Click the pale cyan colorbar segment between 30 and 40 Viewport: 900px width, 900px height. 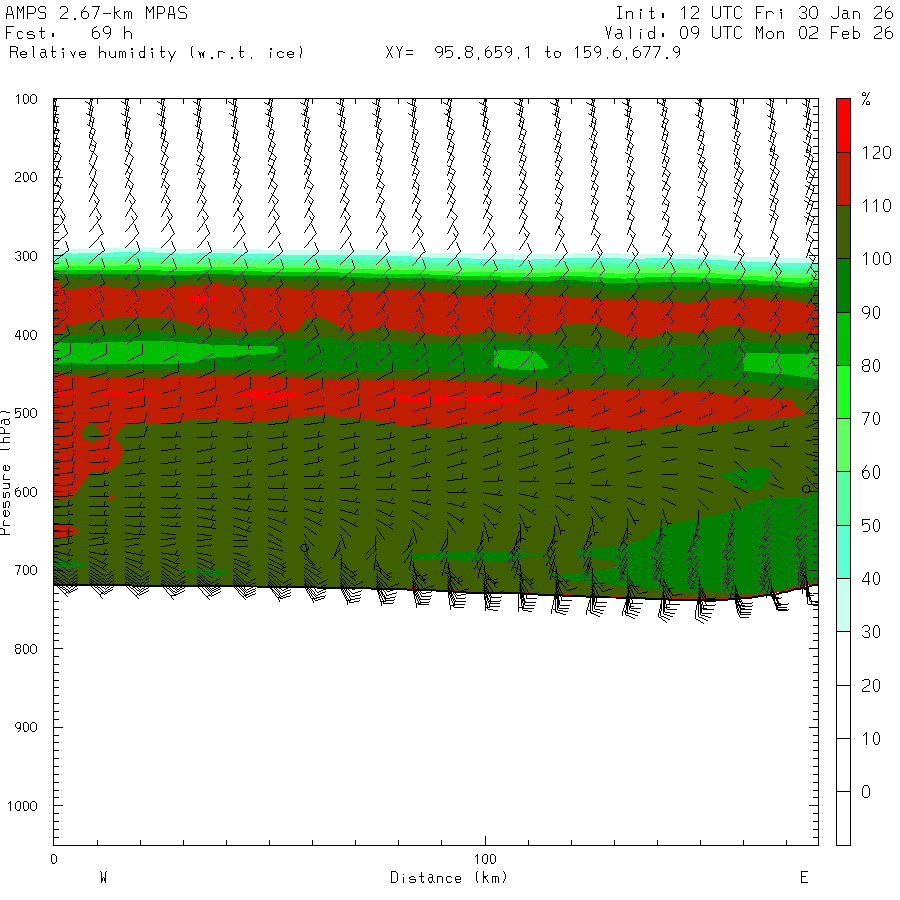[843, 605]
